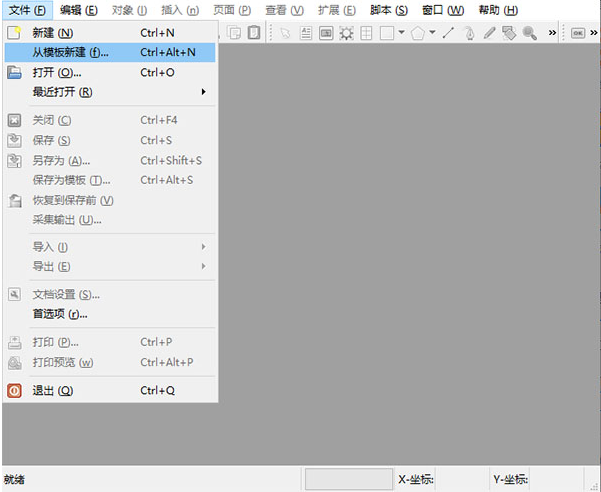Select the Insert Table tool
Screen dimensions: 601x492
(x=366, y=33)
